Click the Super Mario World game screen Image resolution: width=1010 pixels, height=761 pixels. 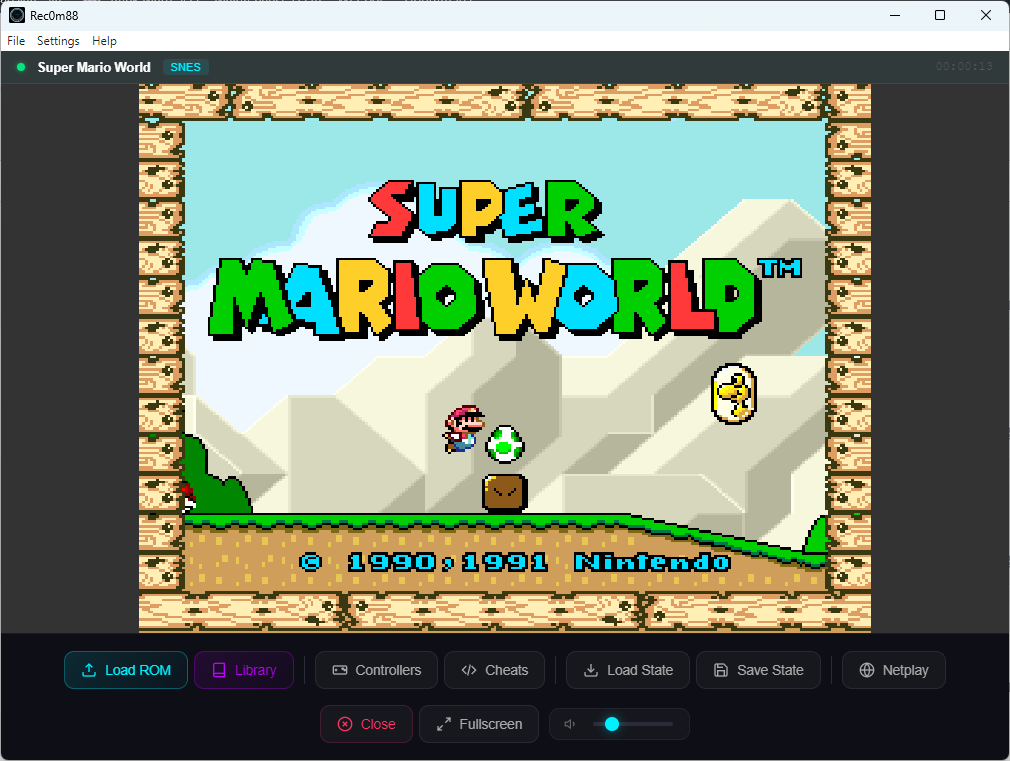(x=505, y=358)
